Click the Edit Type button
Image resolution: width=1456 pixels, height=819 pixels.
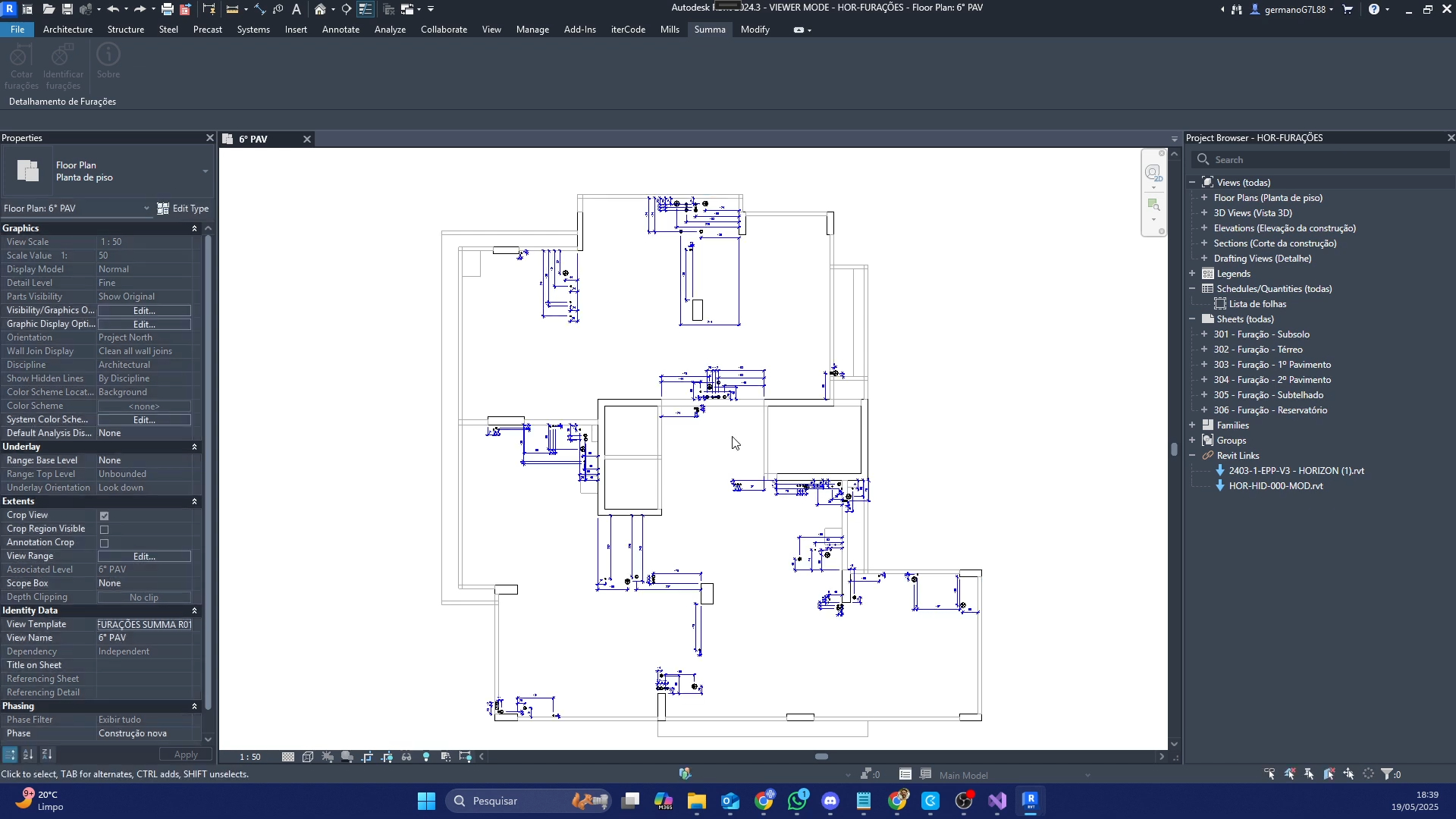tap(183, 209)
